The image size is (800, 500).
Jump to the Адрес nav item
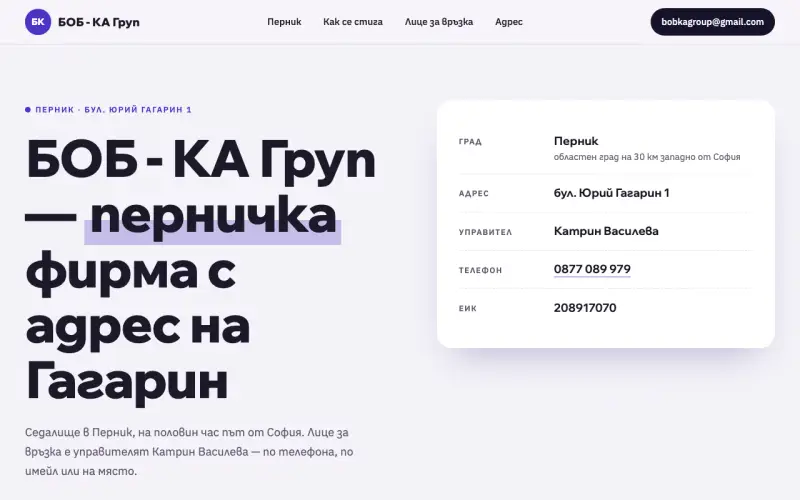pyautogui.click(x=509, y=22)
